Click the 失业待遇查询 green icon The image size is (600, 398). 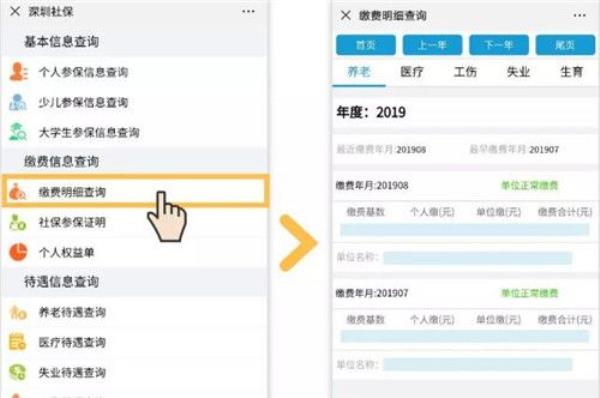[x=17, y=372]
